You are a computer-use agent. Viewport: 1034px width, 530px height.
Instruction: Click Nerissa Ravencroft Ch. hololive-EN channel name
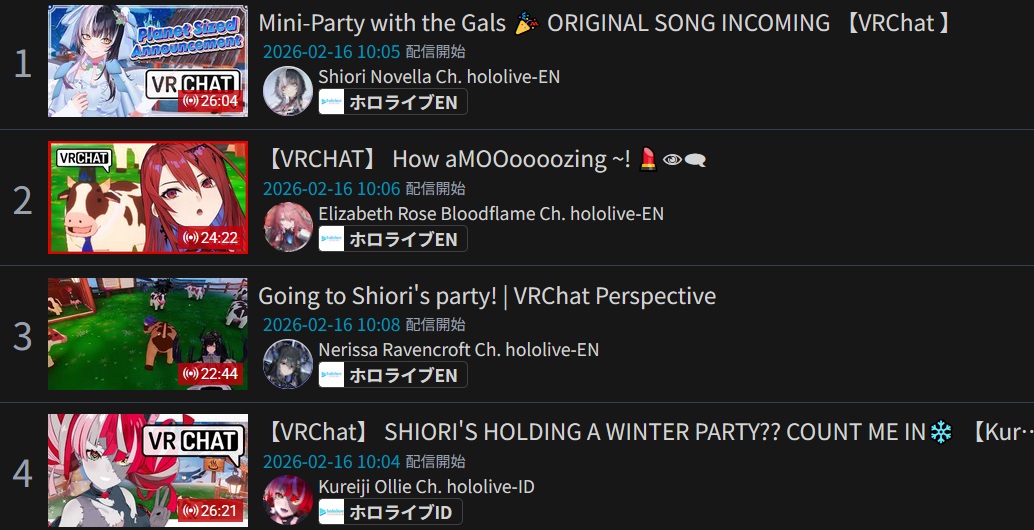click(459, 350)
